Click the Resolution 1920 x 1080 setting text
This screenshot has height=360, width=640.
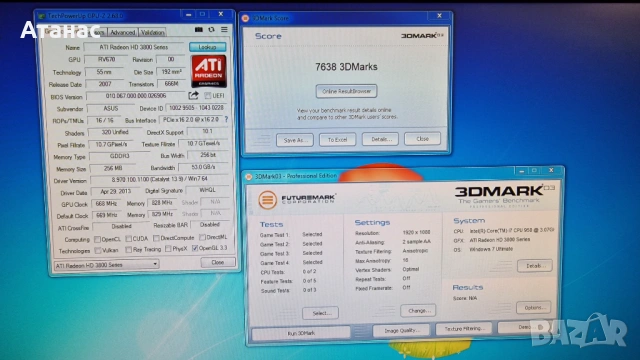(x=416, y=232)
